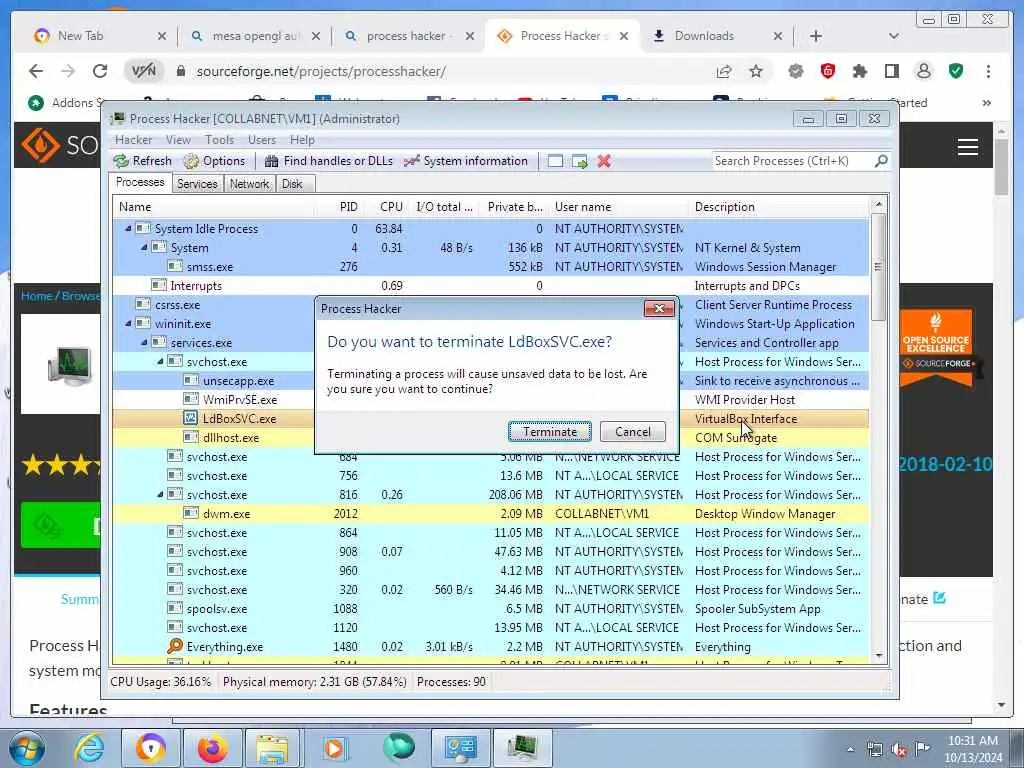The image size is (1024, 768).
Task: Open the browser three-dot menu
Action: (x=988, y=71)
